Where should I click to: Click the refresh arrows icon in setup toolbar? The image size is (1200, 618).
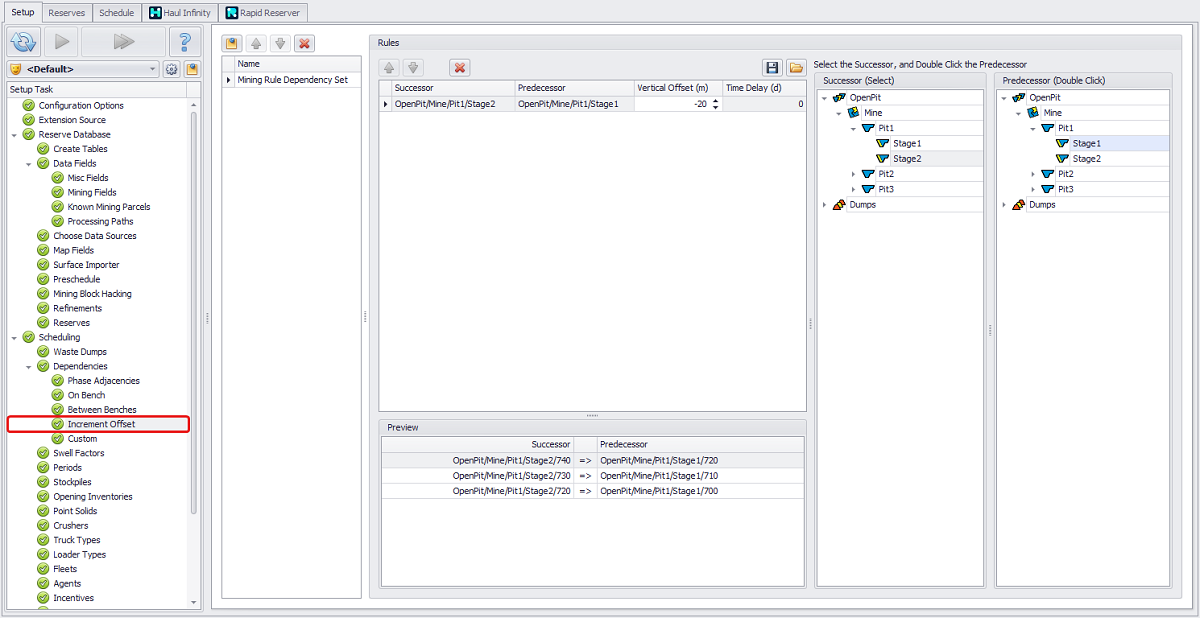pos(24,42)
